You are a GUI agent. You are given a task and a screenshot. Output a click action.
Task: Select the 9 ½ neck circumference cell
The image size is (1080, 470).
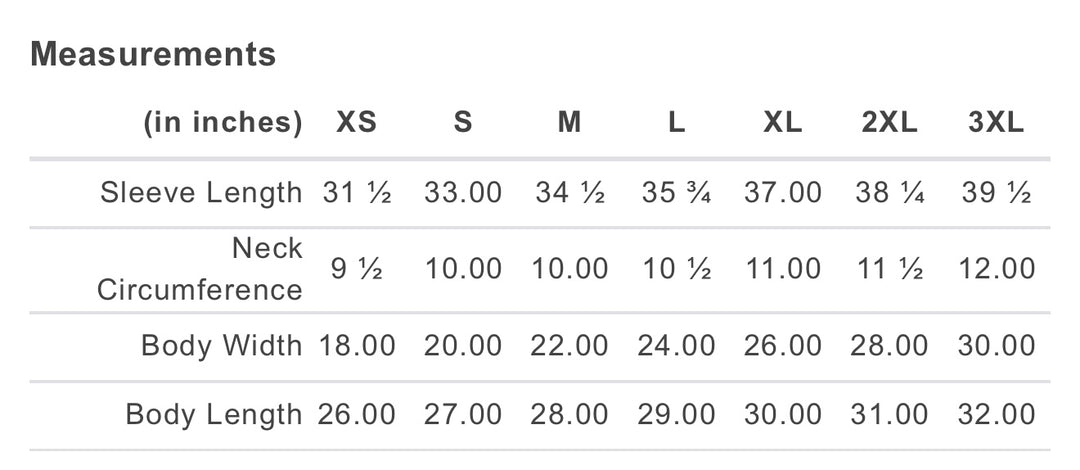[x=357, y=269]
